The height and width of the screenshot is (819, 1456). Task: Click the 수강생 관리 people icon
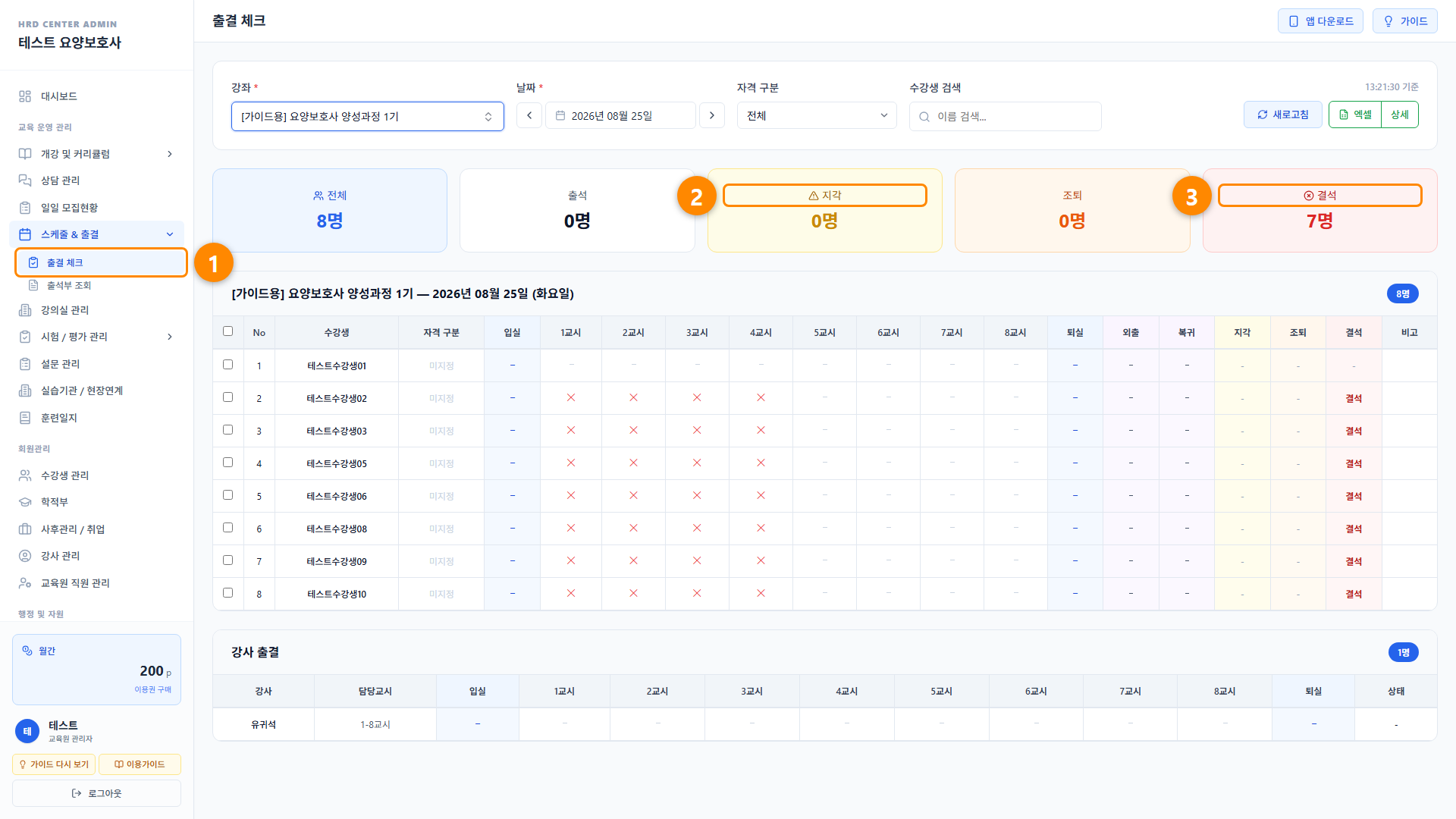[25, 475]
